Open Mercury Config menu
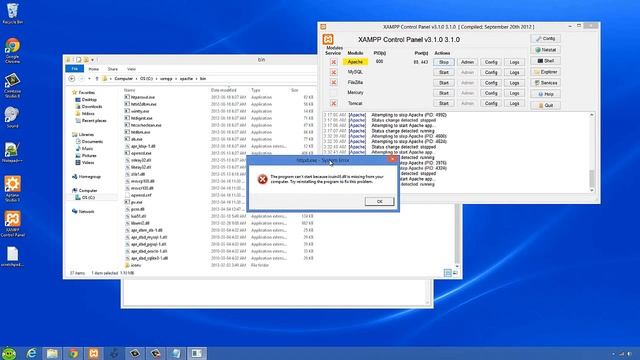The image size is (640, 360). pos(491,93)
